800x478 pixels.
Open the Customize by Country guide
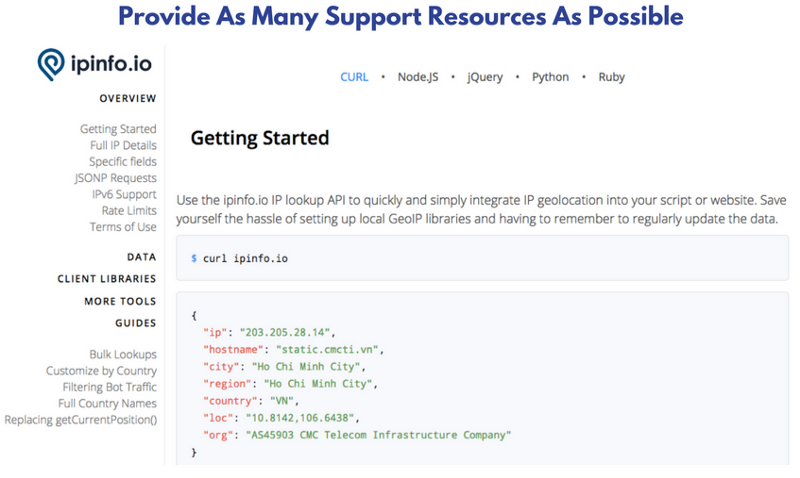tap(101, 371)
